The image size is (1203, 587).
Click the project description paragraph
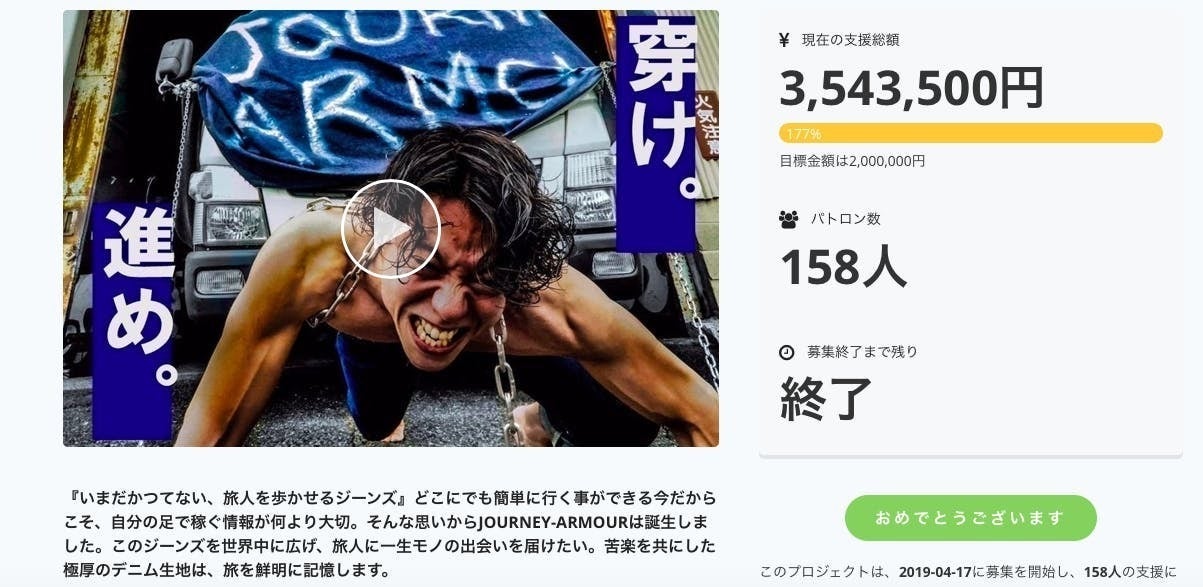[389, 533]
